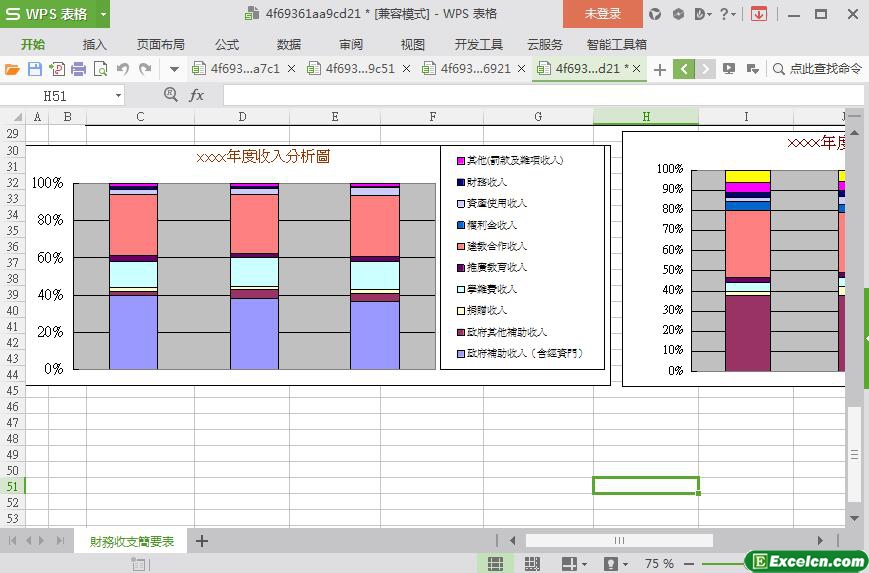Viewport: 869px width, 573px height.
Task: Add a new sheet with plus icon
Action: [x=202, y=541]
